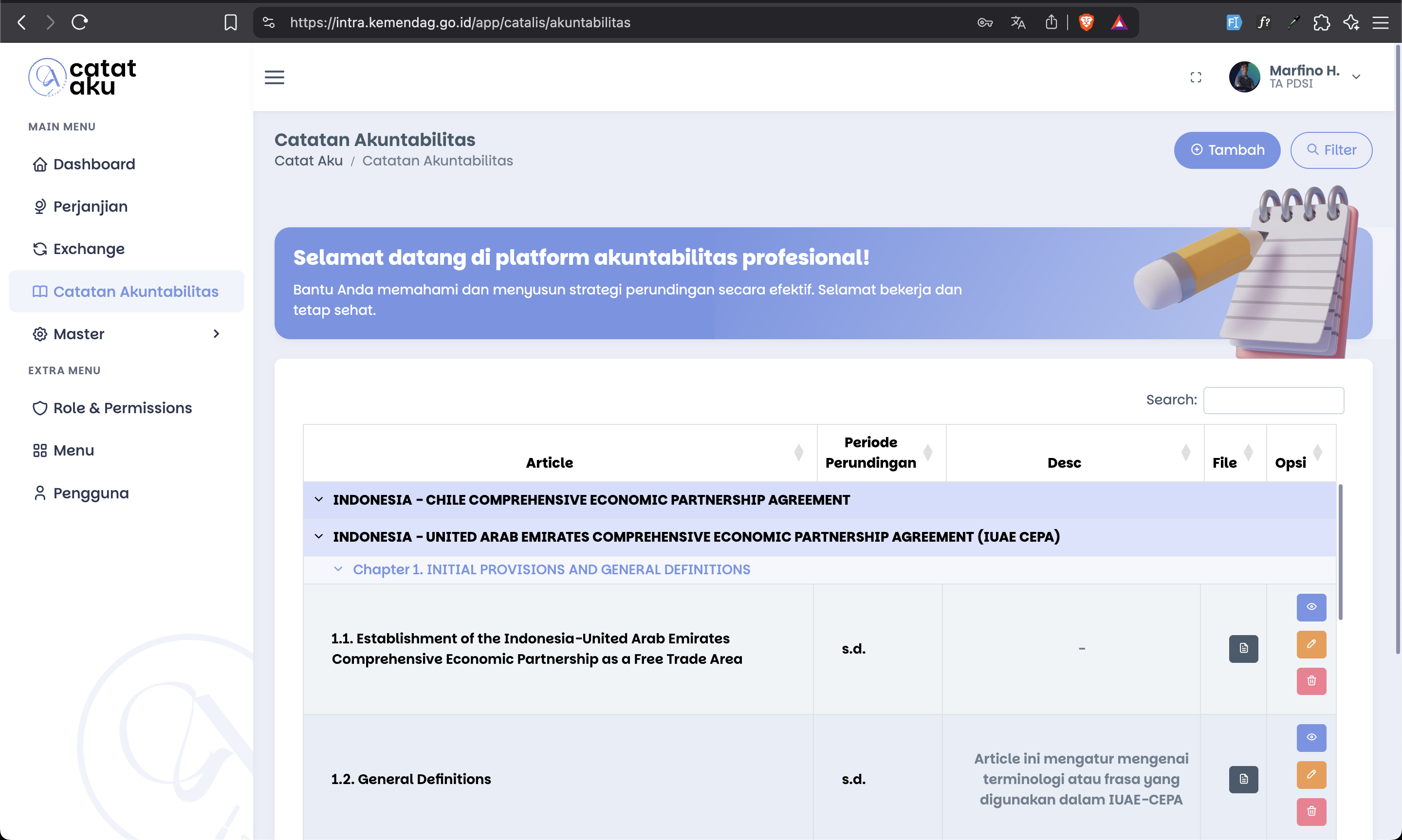Click article 1.1 Establishment title text
The image size is (1402, 840).
pyautogui.click(x=536, y=649)
